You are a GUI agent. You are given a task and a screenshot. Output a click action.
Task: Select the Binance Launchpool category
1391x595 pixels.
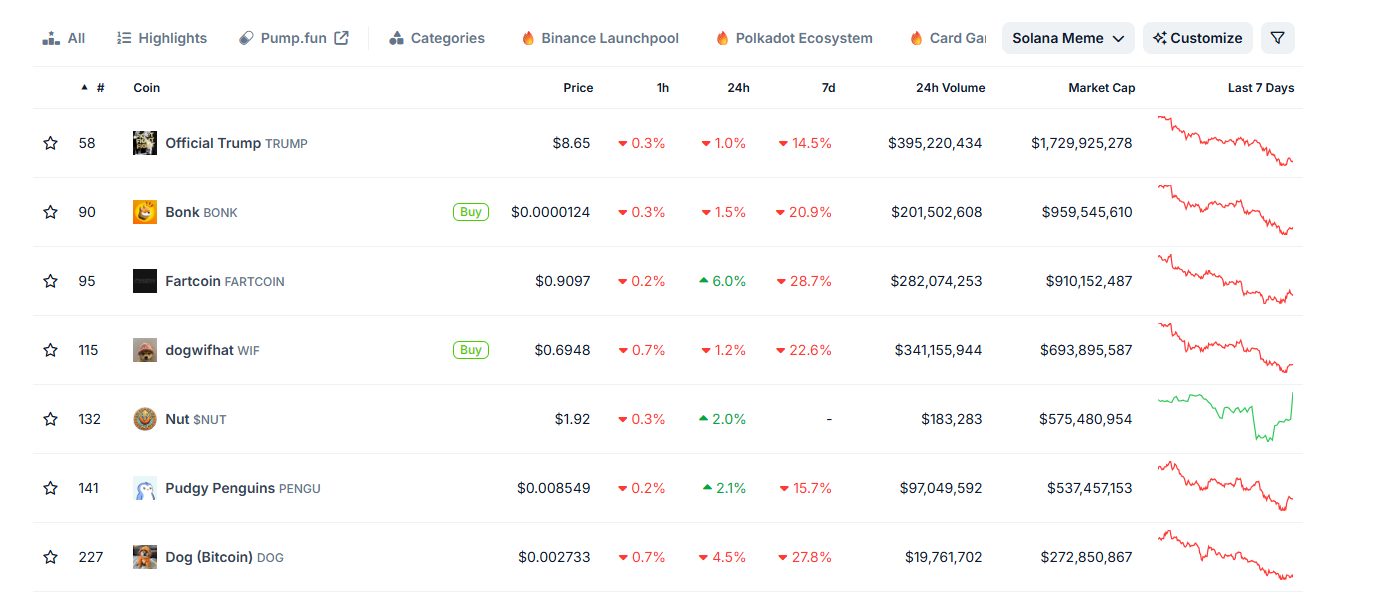[600, 38]
